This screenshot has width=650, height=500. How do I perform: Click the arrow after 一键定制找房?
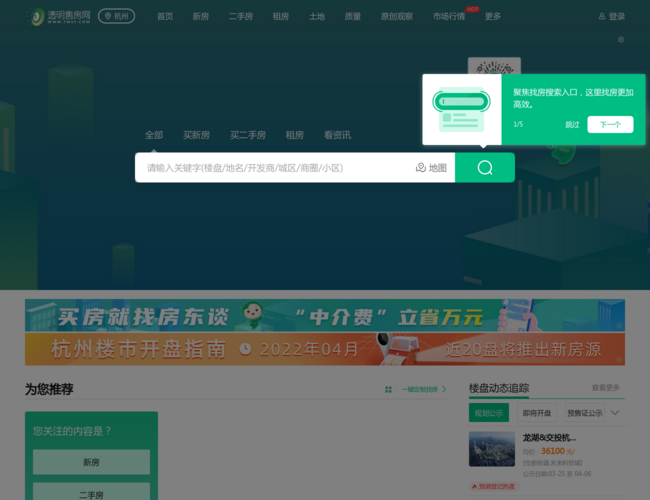[x=444, y=389]
